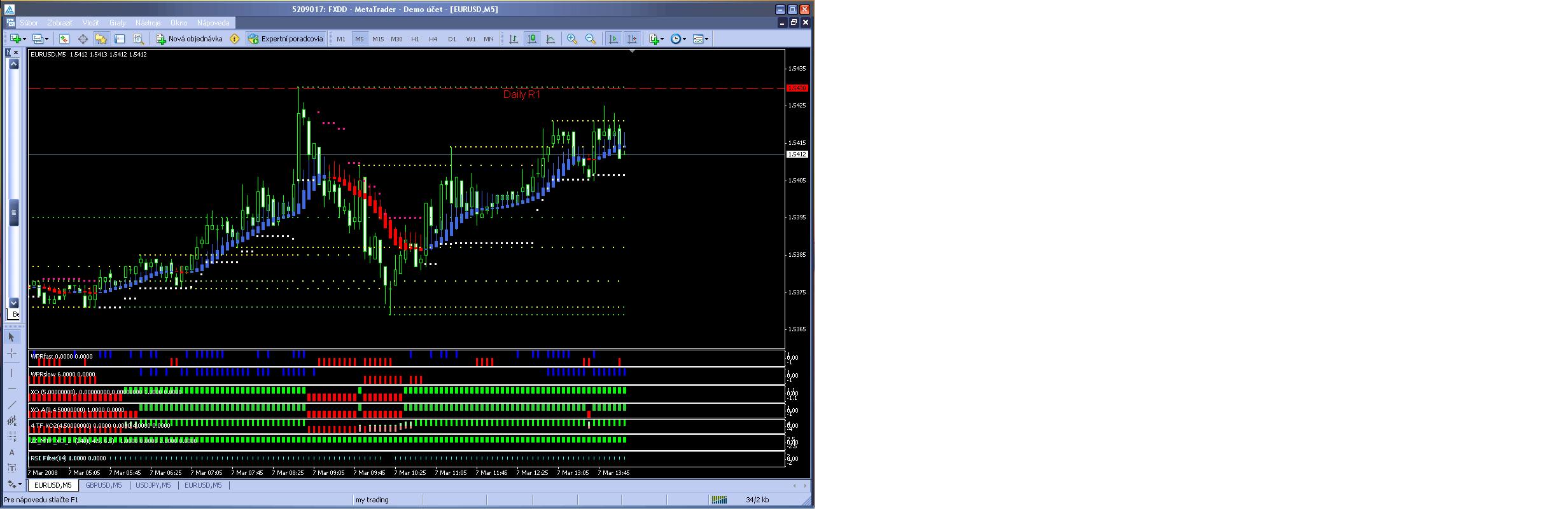The height and width of the screenshot is (529, 1568).
Task: Select the text label tool
Action: point(11,469)
